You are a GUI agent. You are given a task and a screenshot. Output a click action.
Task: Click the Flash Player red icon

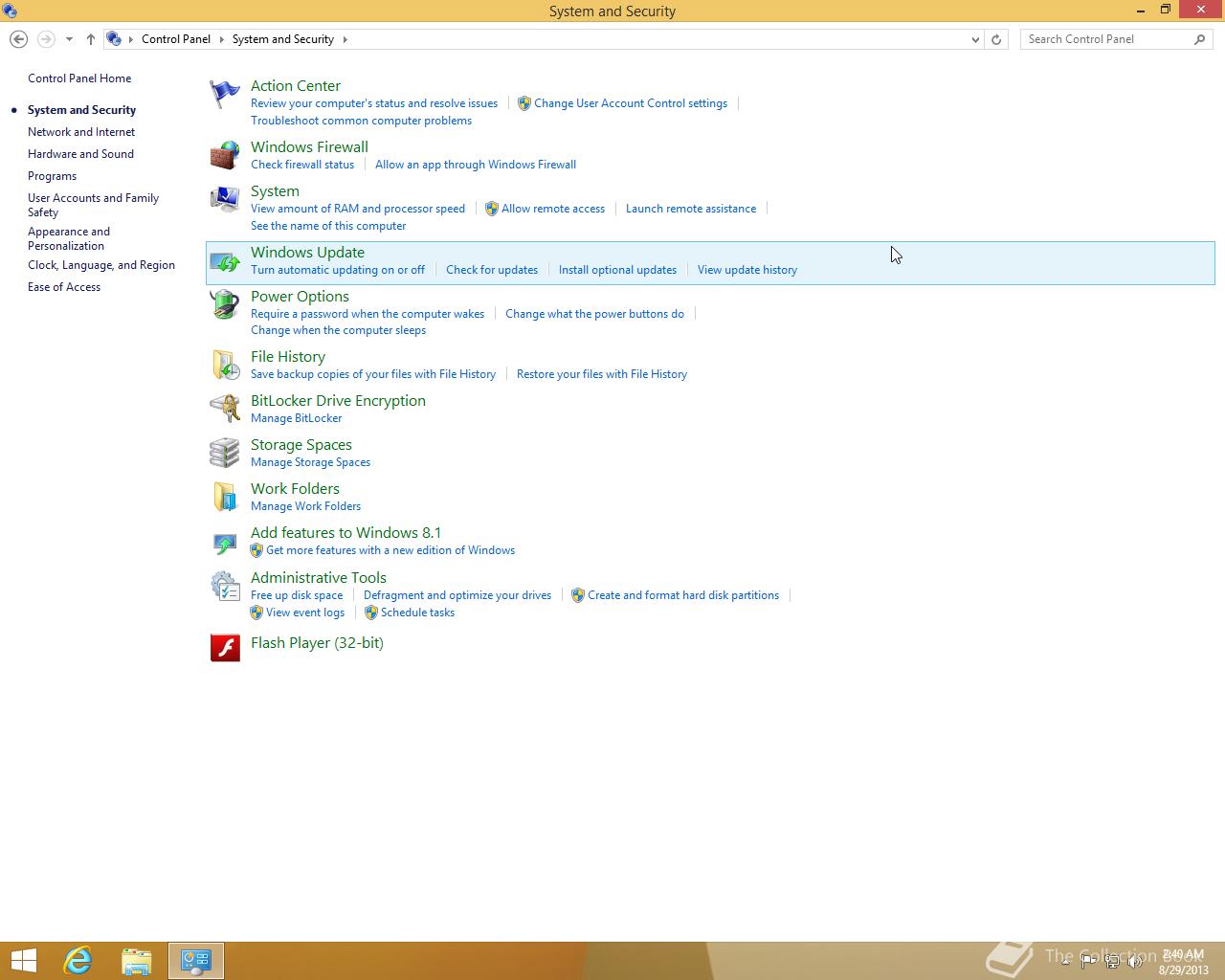point(225,648)
